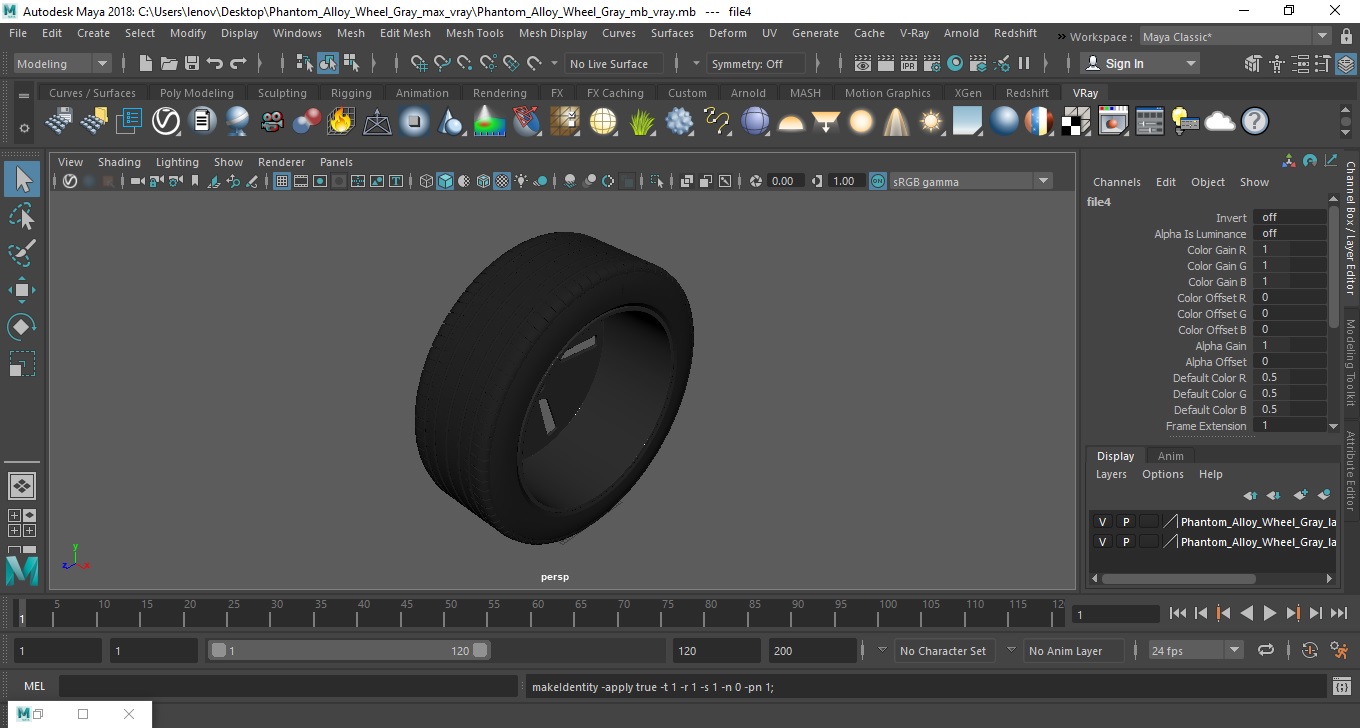Switch to the Anim layer tab
Viewport: 1360px width, 728px height.
coord(1170,456)
